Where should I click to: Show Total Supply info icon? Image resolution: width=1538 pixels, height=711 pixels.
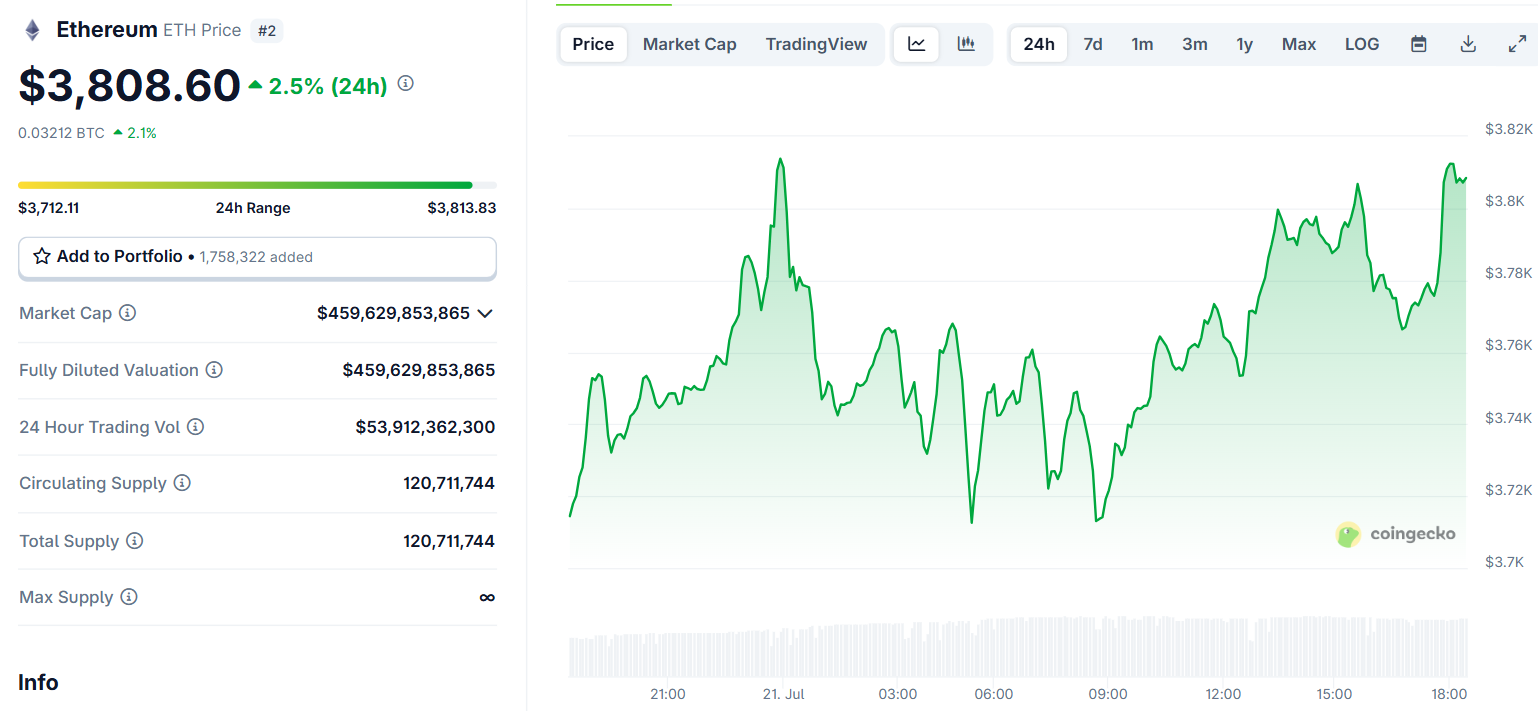click(134, 541)
